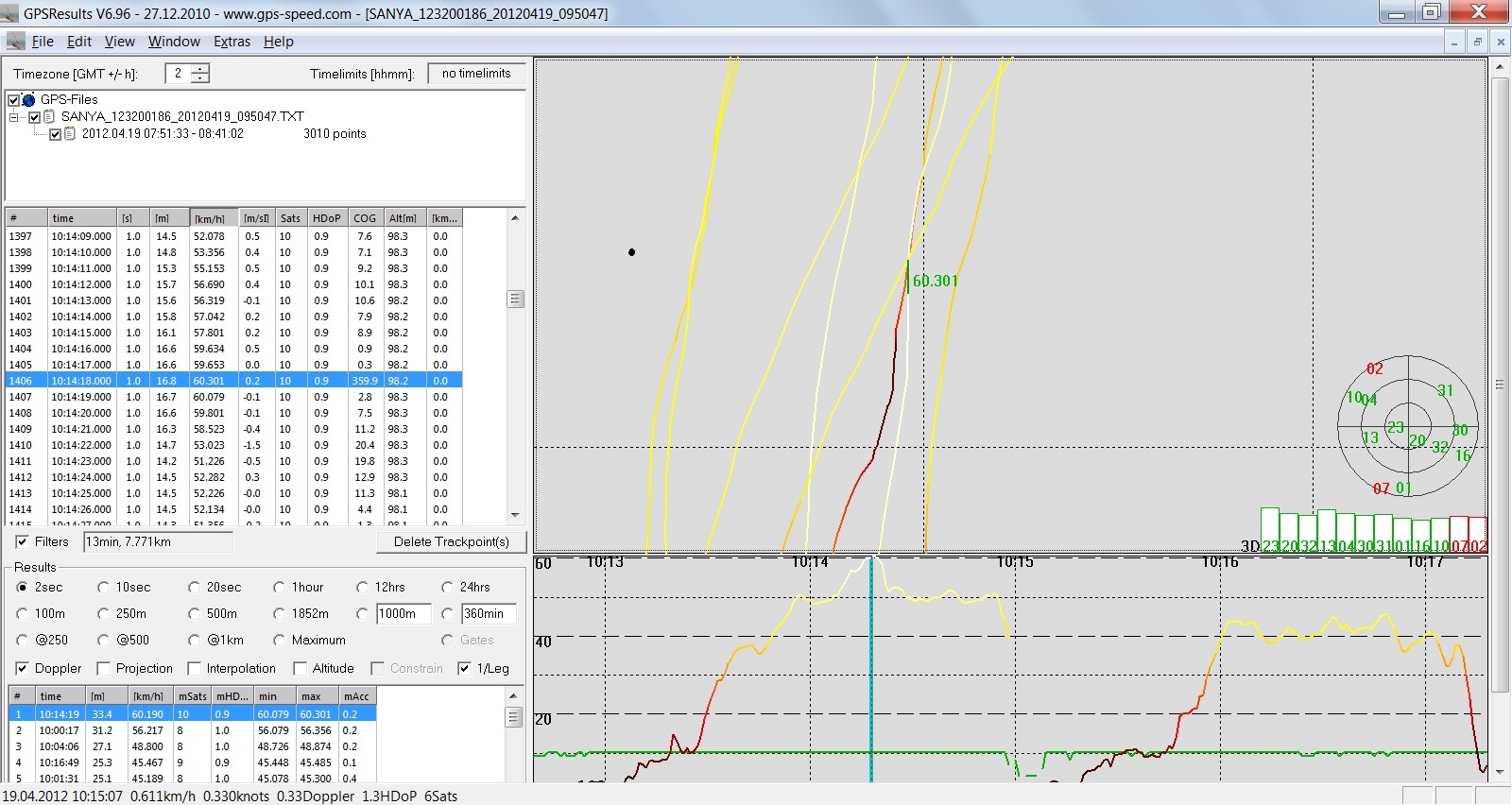Sort trackpoints by the HDoP column header
The height and width of the screenshot is (805, 1512).
(327, 218)
